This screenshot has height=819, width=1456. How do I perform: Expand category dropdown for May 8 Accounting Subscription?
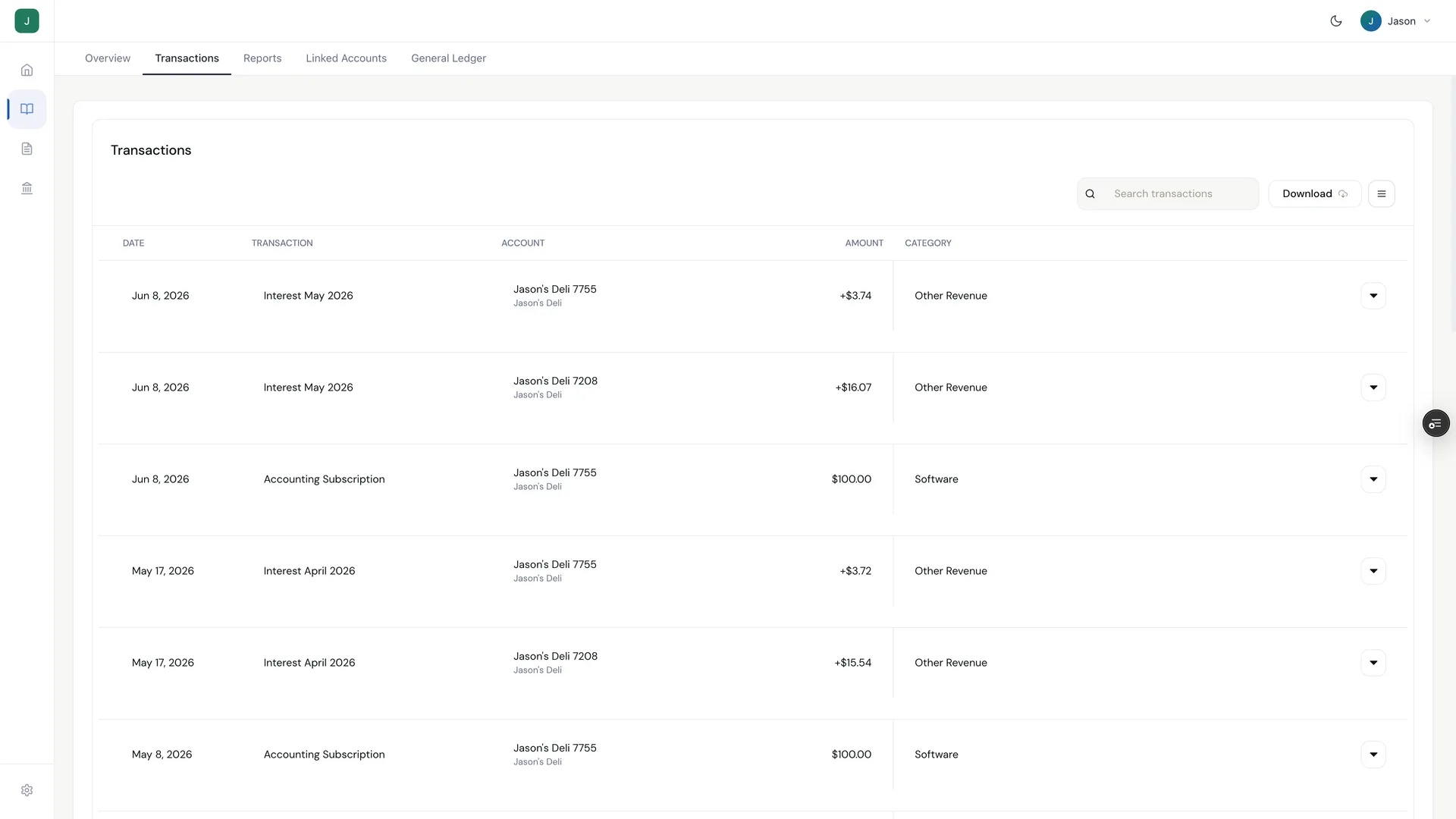pyautogui.click(x=1373, y=755)
